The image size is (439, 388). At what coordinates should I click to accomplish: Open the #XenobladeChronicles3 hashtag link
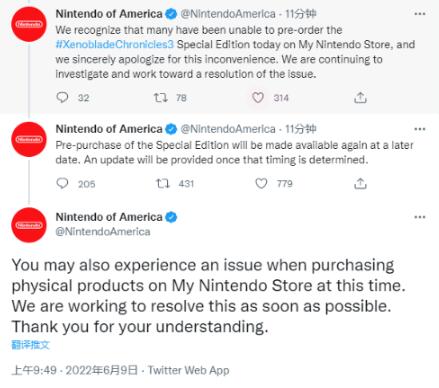click(115, 44)
